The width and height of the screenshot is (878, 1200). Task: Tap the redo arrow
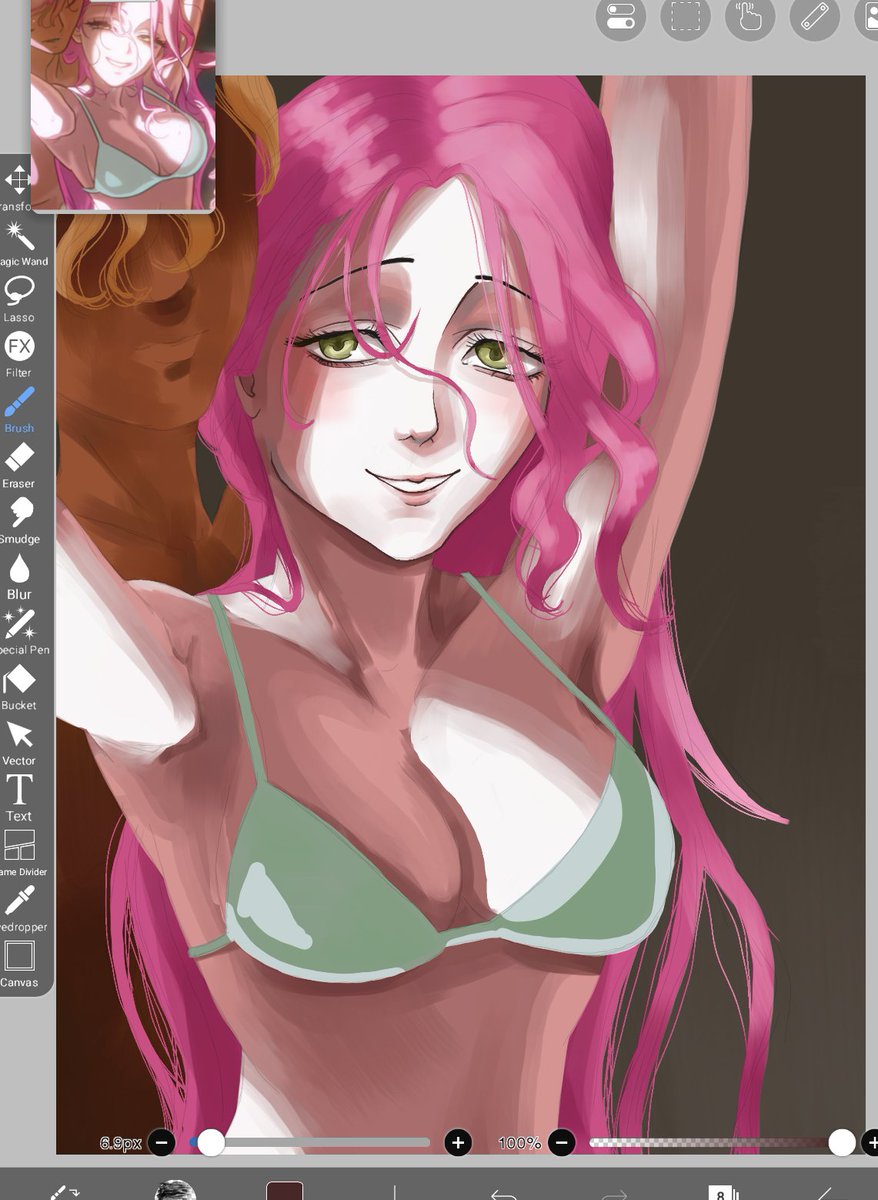point(613,1192)
